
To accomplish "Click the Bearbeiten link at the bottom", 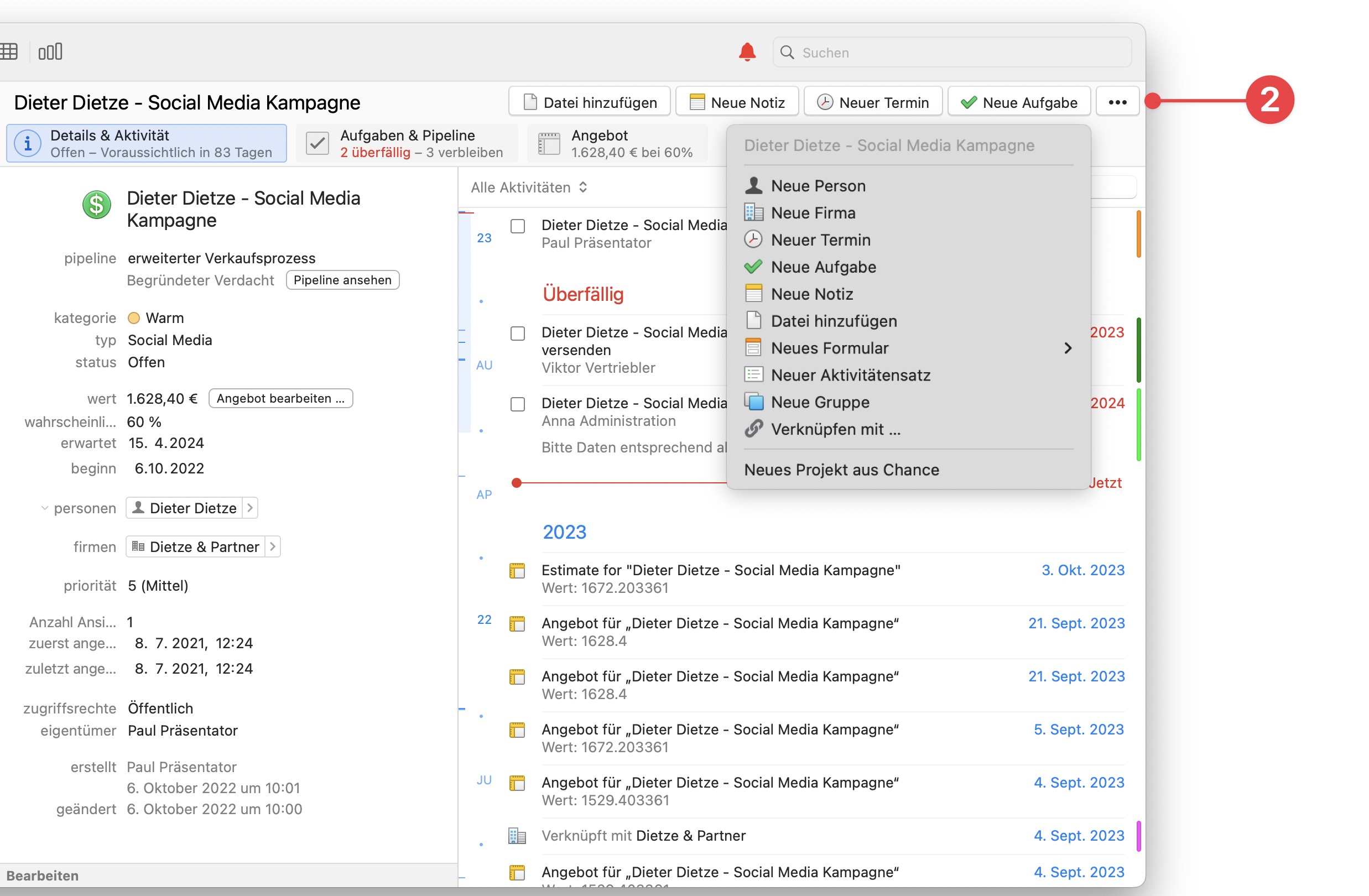I will [x=43, y=876].
